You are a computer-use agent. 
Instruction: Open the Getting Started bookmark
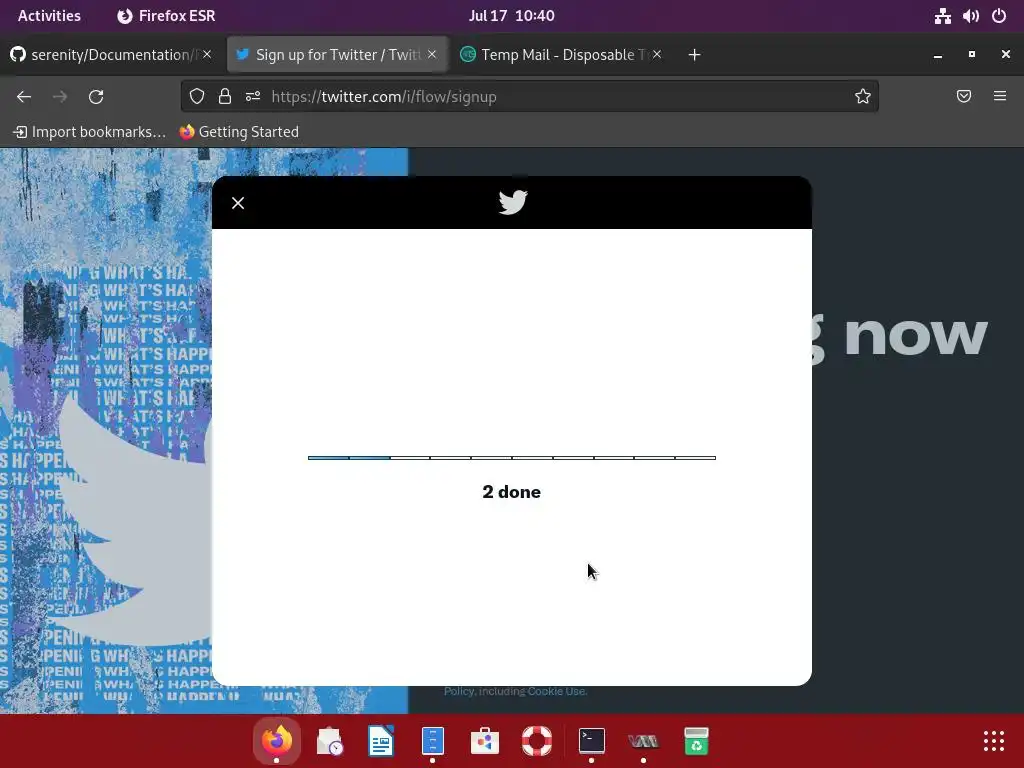(239, 132)
